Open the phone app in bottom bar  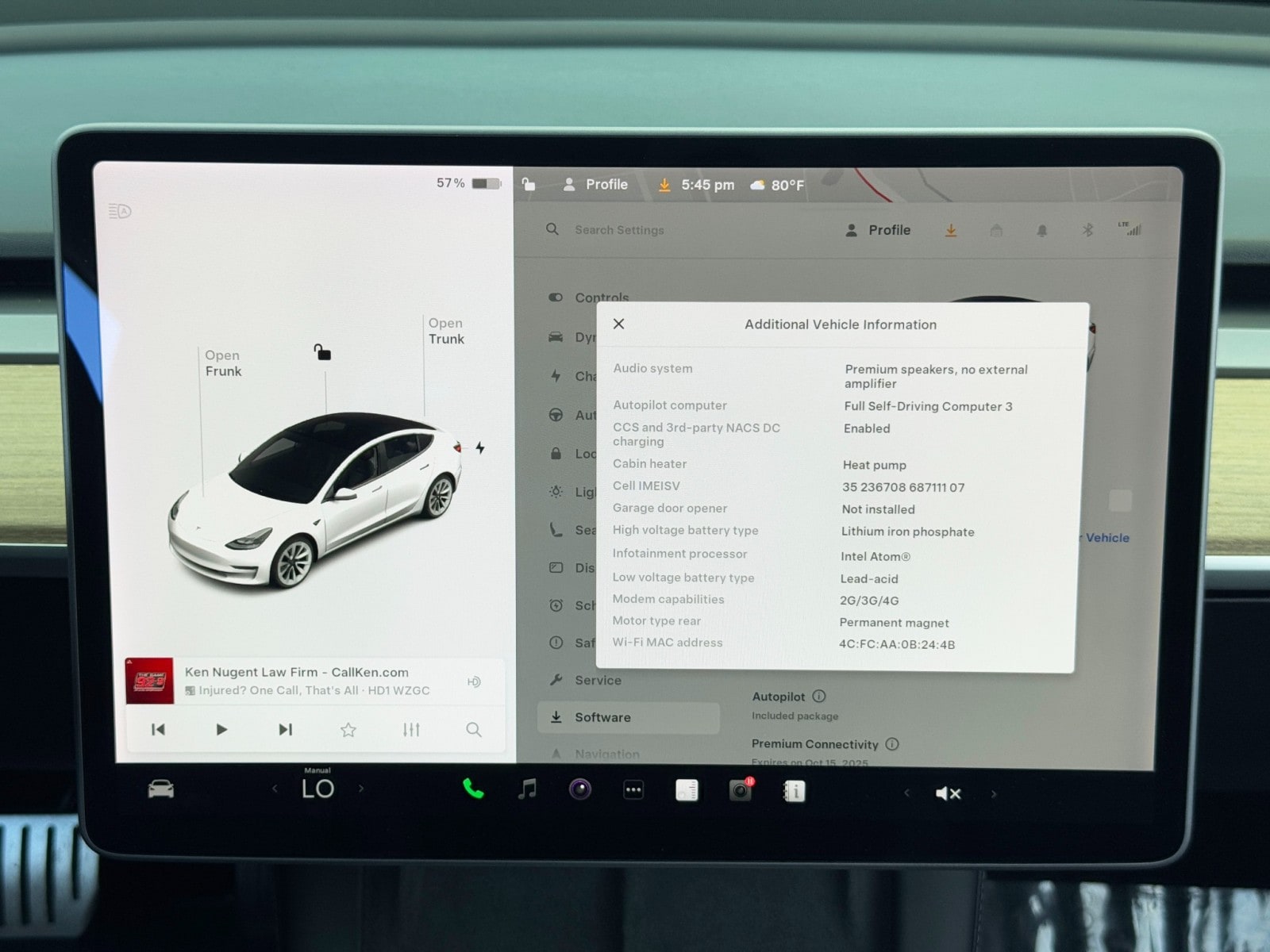(x=473, y=789)
